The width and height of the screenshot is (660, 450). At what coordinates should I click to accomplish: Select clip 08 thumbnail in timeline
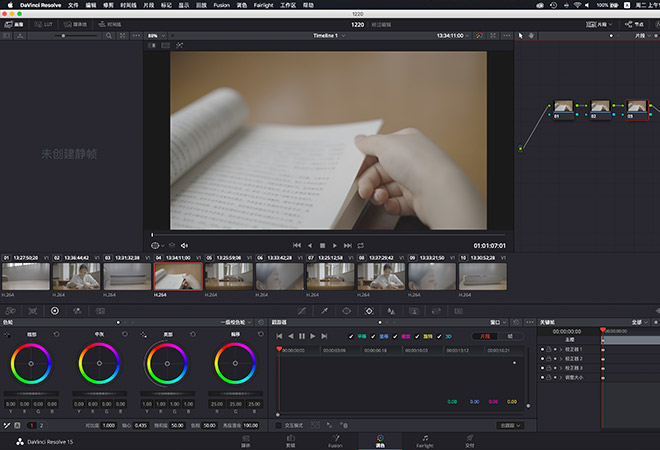tap(379, 276)
